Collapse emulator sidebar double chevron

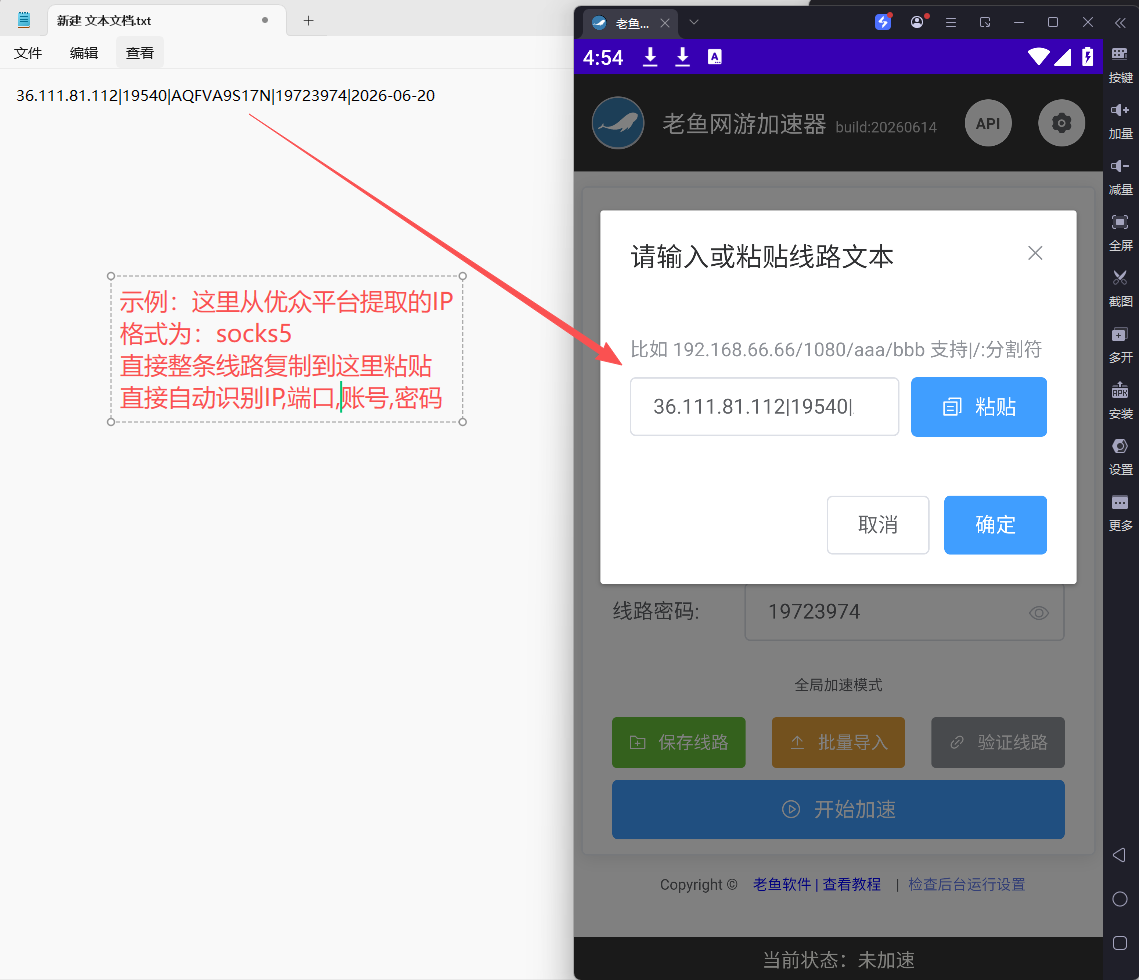coord(1120,23)
